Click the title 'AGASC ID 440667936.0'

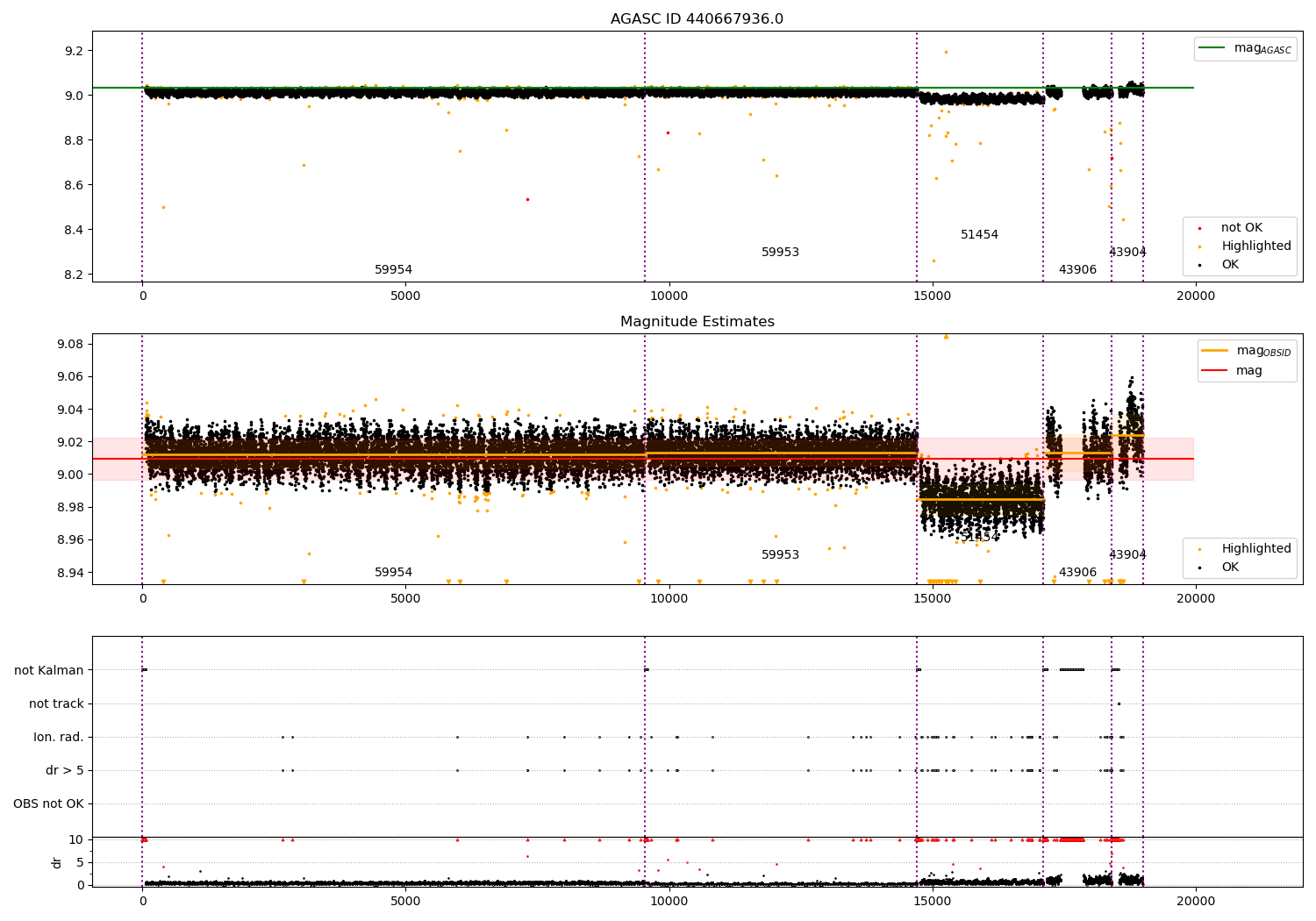697,19
